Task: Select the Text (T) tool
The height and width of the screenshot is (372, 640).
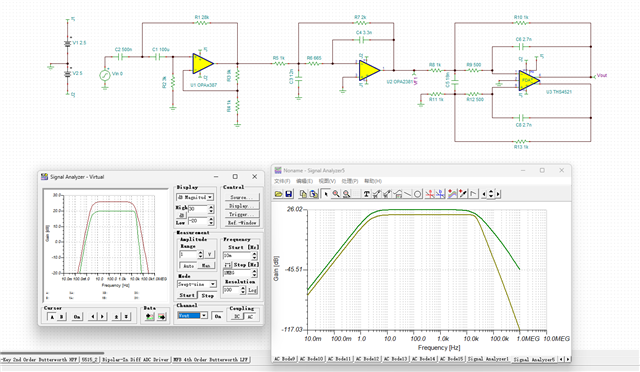Action: pos(366,194)
